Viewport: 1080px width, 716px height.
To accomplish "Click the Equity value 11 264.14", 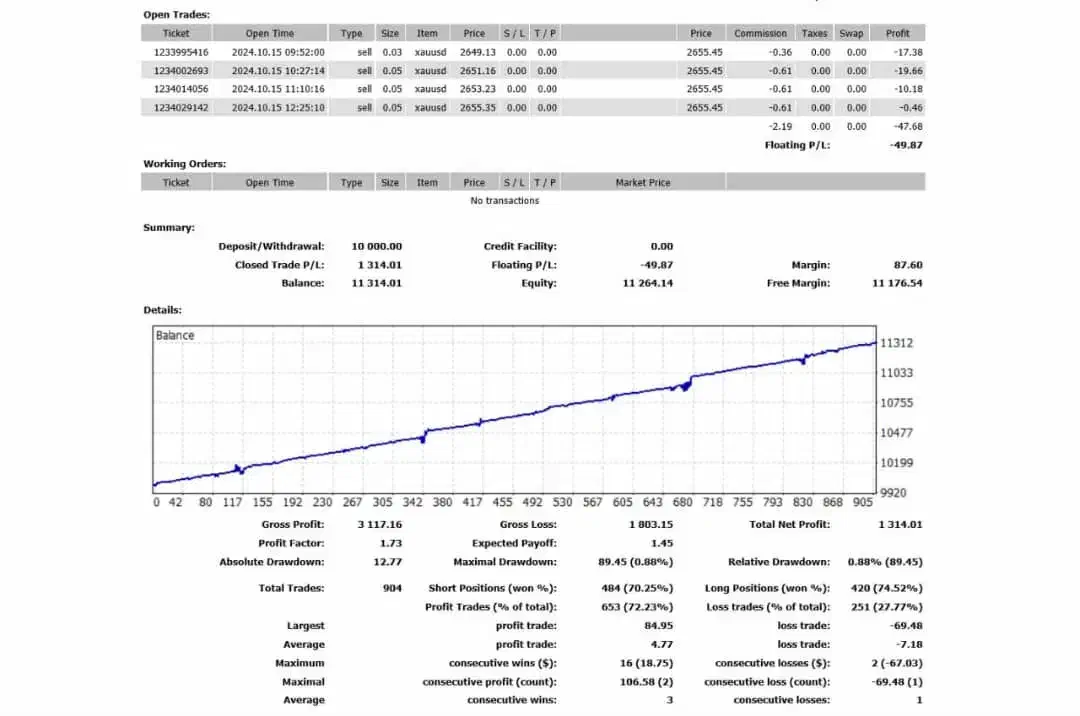I will (648, 283).
